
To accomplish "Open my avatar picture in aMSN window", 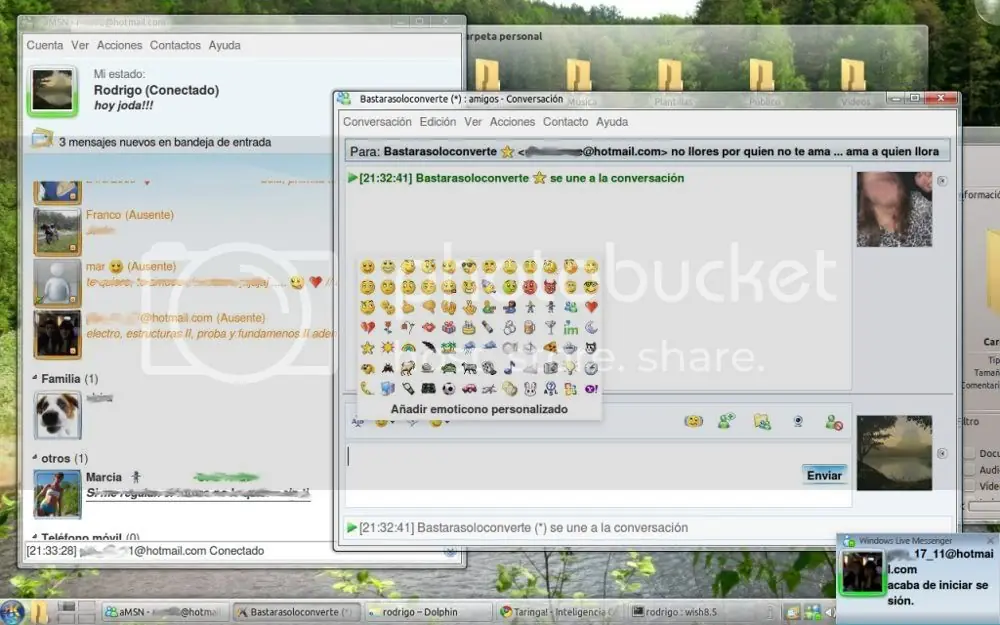I will 52,91.
